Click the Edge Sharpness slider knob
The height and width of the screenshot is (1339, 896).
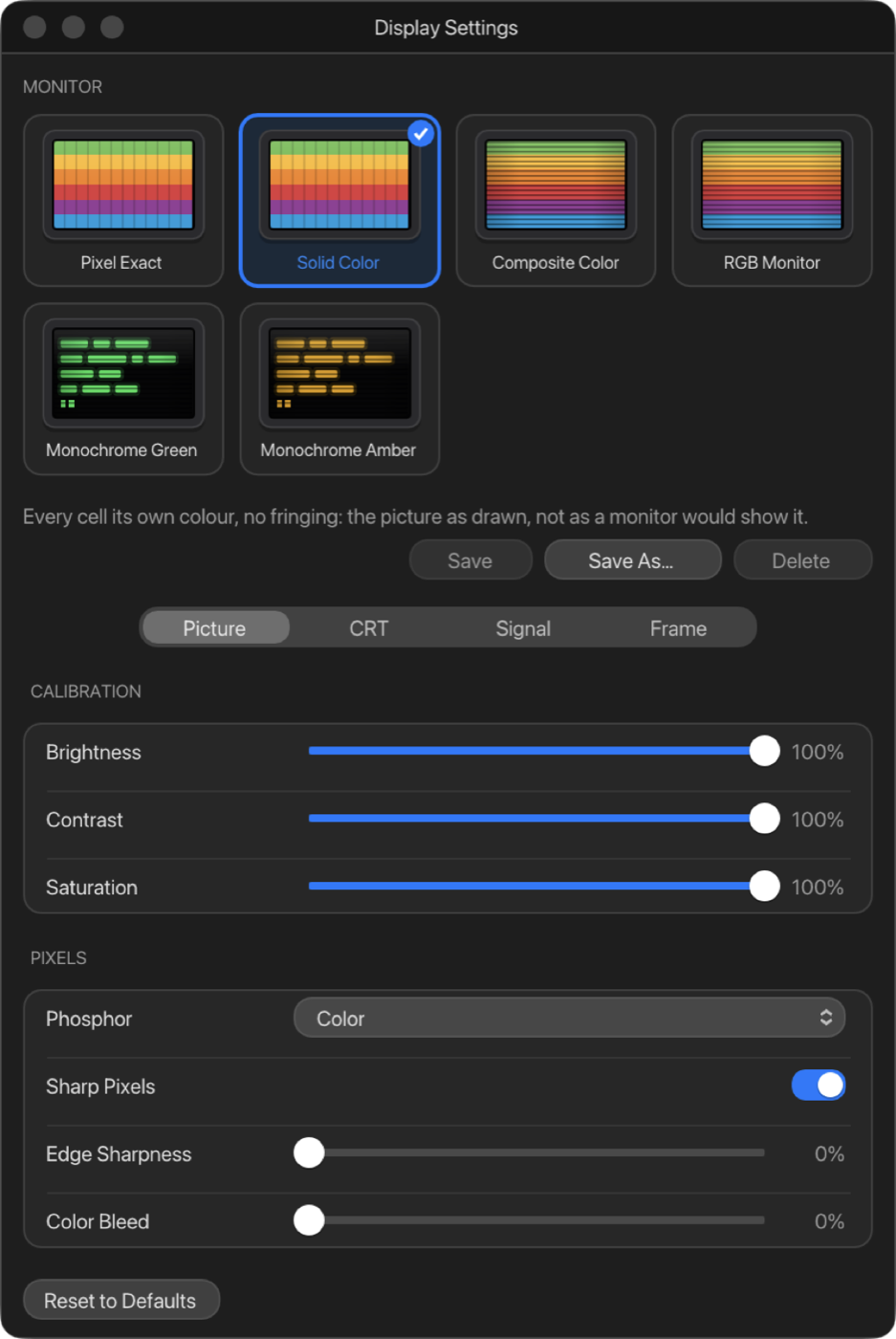309,1152
